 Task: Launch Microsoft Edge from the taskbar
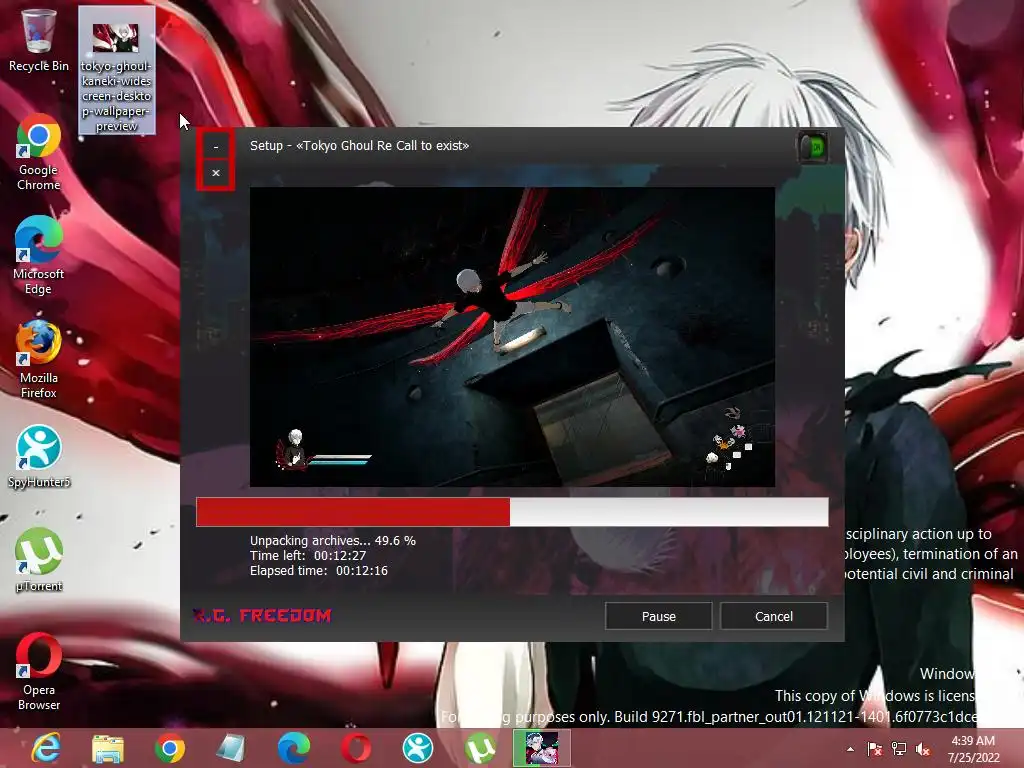(x=293, y=748)
